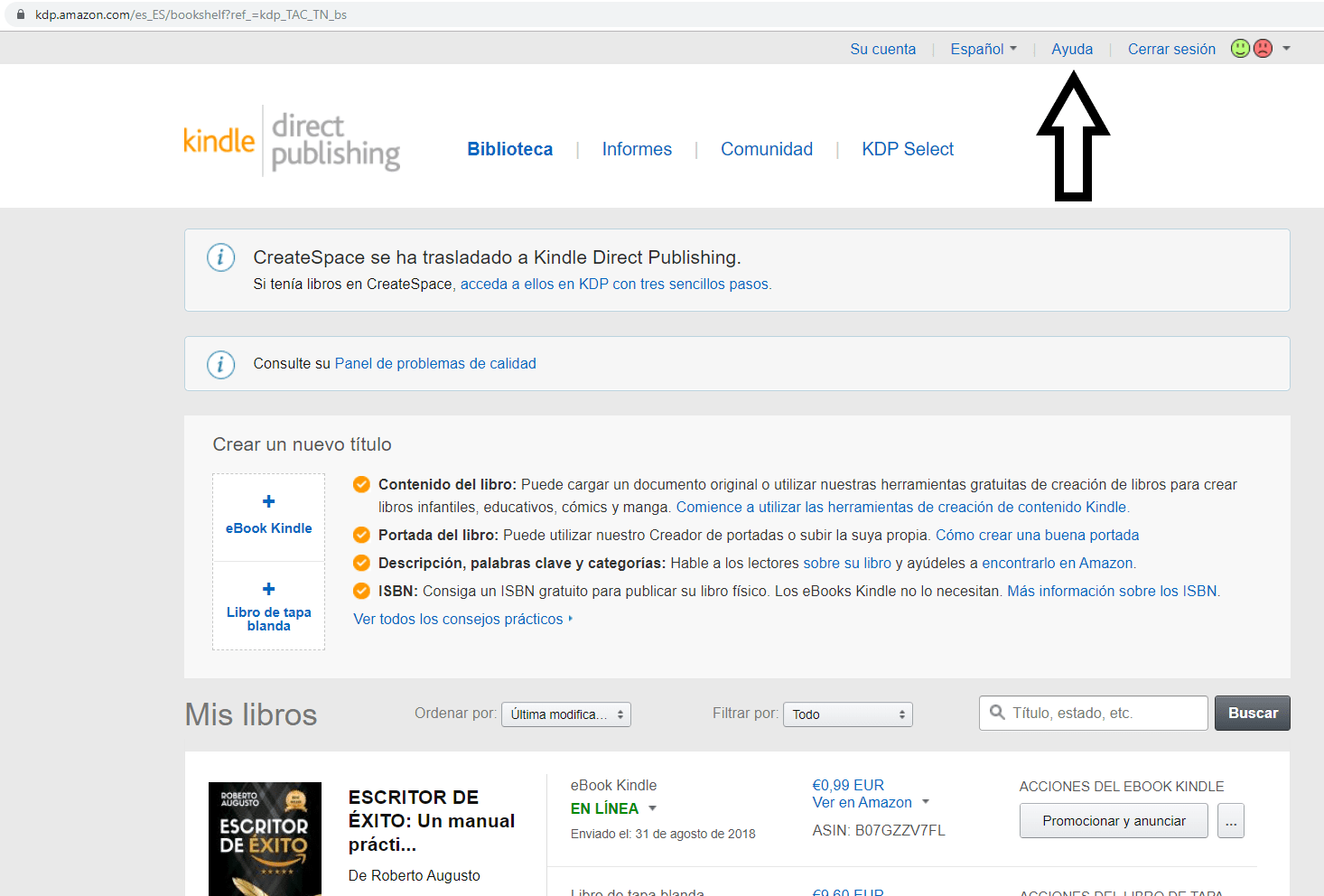Viewport: 1324px width, 896px height.
Task: Click the check icon beside Descripción, palabras clave
Action: [x=361, y=563]
